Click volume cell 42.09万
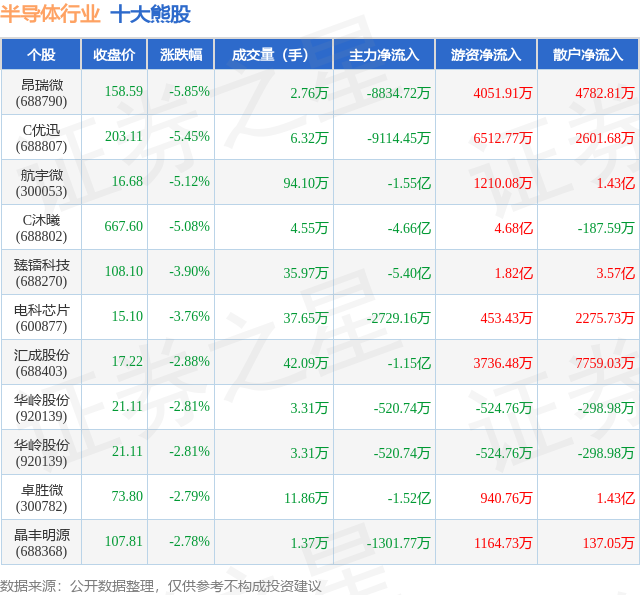Screen dimensions: 640x595 coord(306,363)
